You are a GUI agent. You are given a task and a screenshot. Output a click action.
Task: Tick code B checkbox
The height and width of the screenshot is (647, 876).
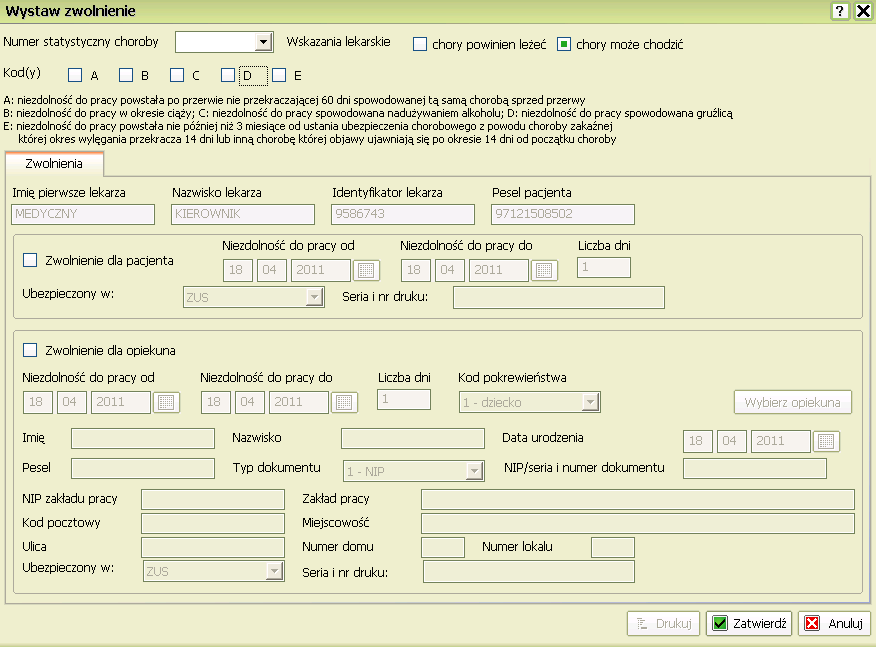click(x=126, y=75)
